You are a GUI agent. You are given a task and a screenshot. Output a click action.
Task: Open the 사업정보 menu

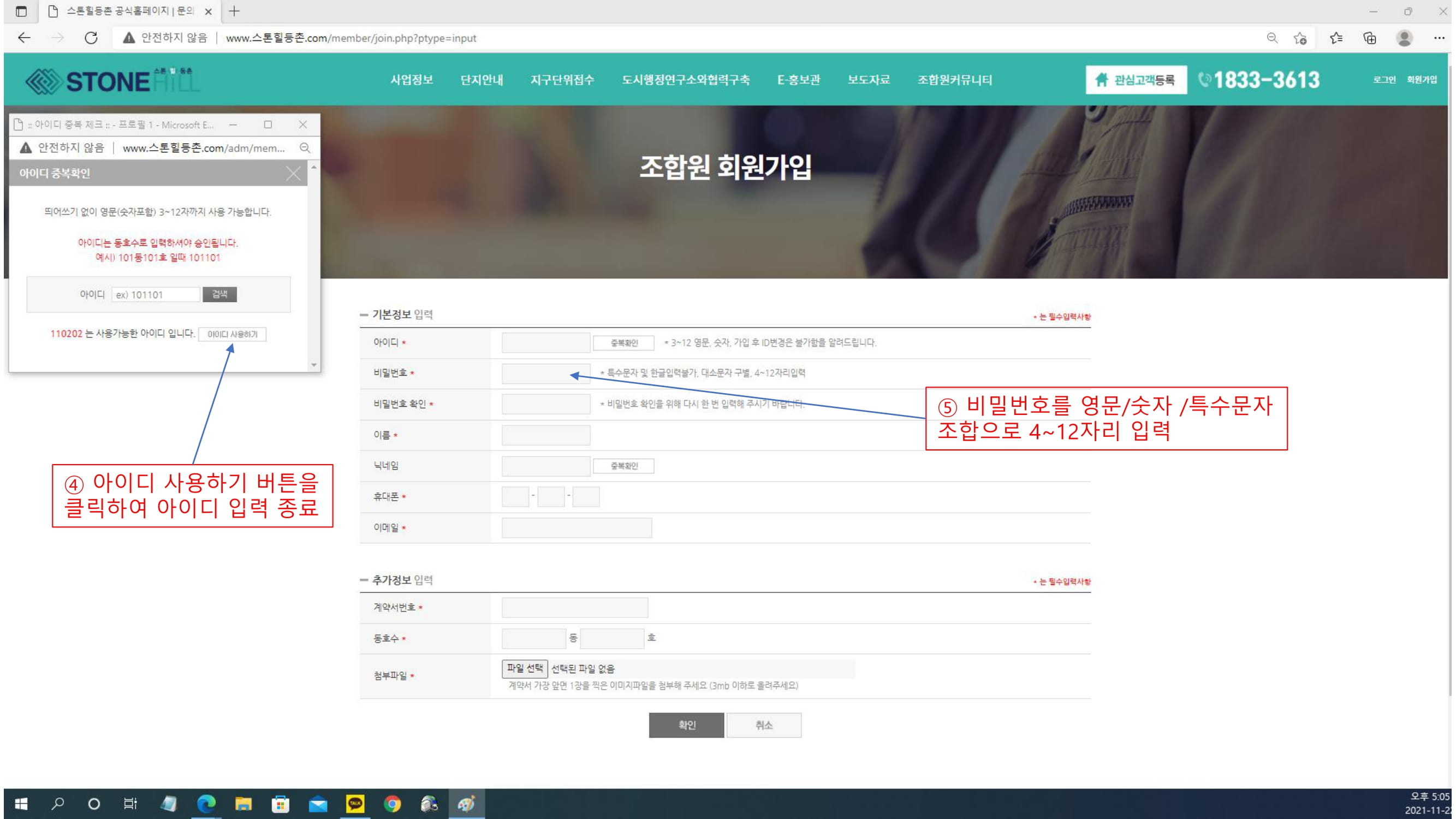click(412, 80)
